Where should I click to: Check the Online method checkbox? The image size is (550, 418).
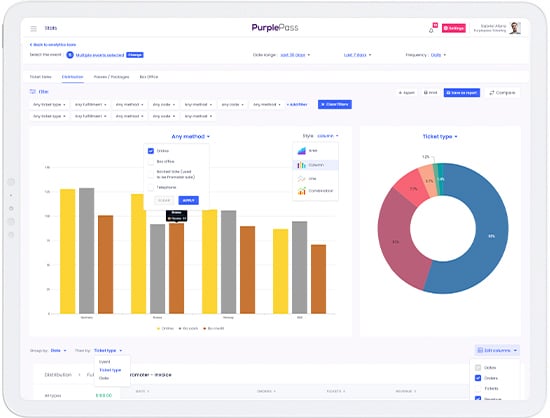151,151
